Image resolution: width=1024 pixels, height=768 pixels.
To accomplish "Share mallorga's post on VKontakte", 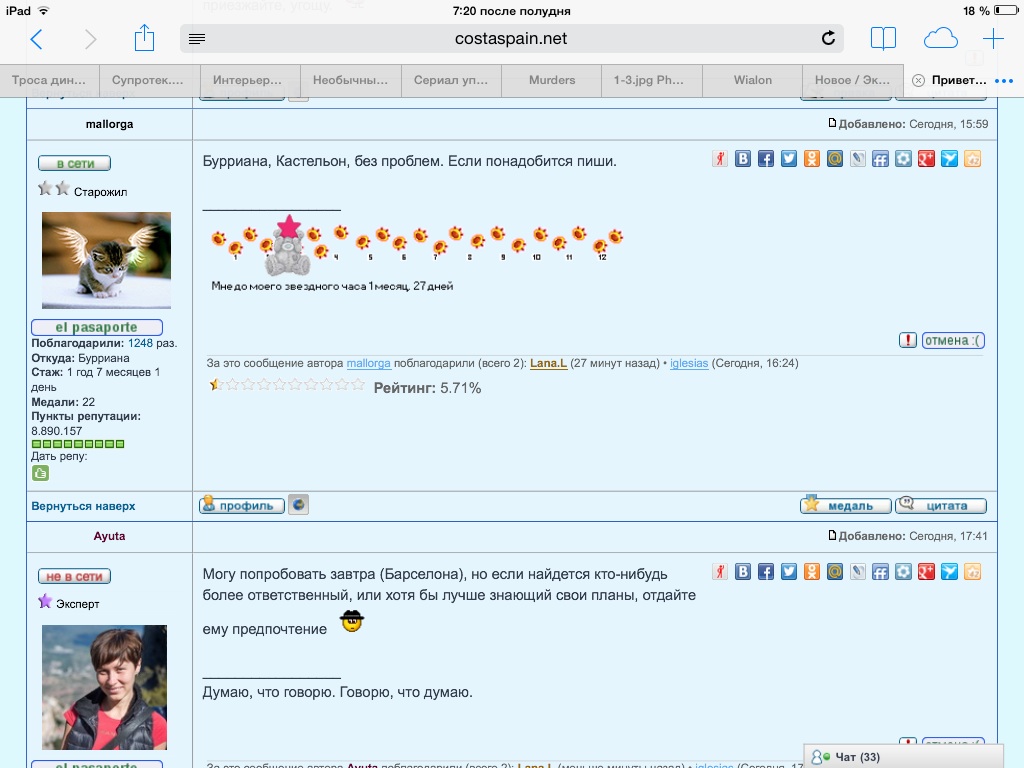I will coord(743,159).
